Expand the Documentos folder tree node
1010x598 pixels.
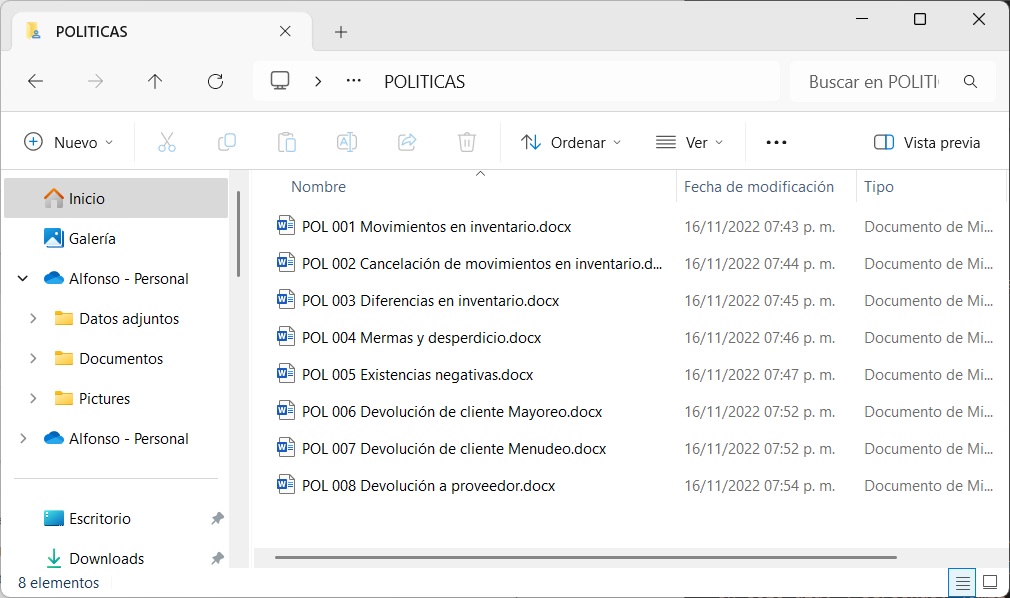(x=33, y=359)
